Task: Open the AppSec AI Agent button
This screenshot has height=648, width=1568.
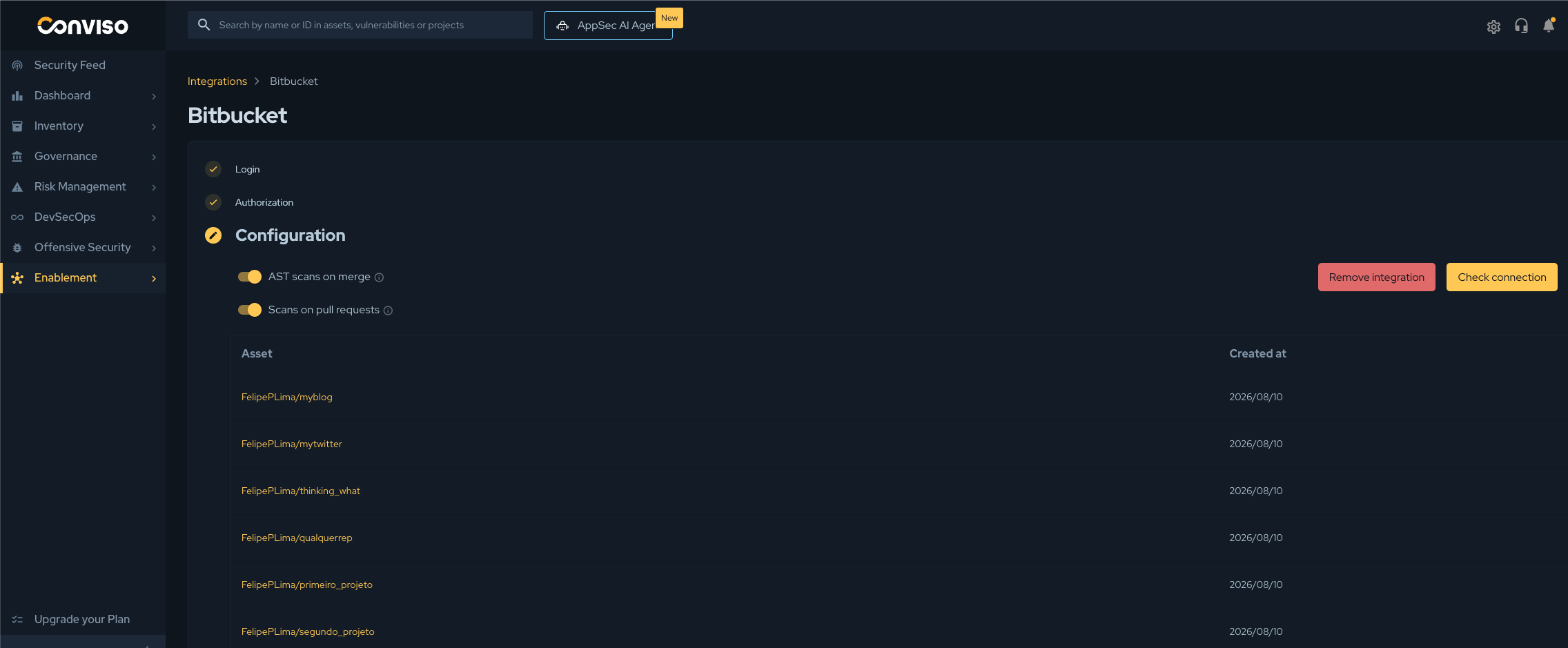Action: (x=608, y=26)
